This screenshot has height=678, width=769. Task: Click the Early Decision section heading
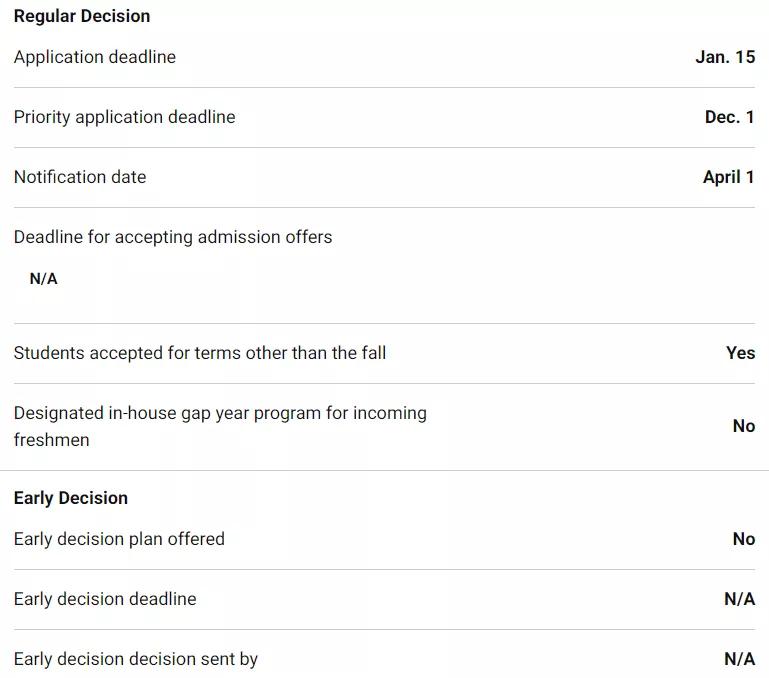pos(71,498)
